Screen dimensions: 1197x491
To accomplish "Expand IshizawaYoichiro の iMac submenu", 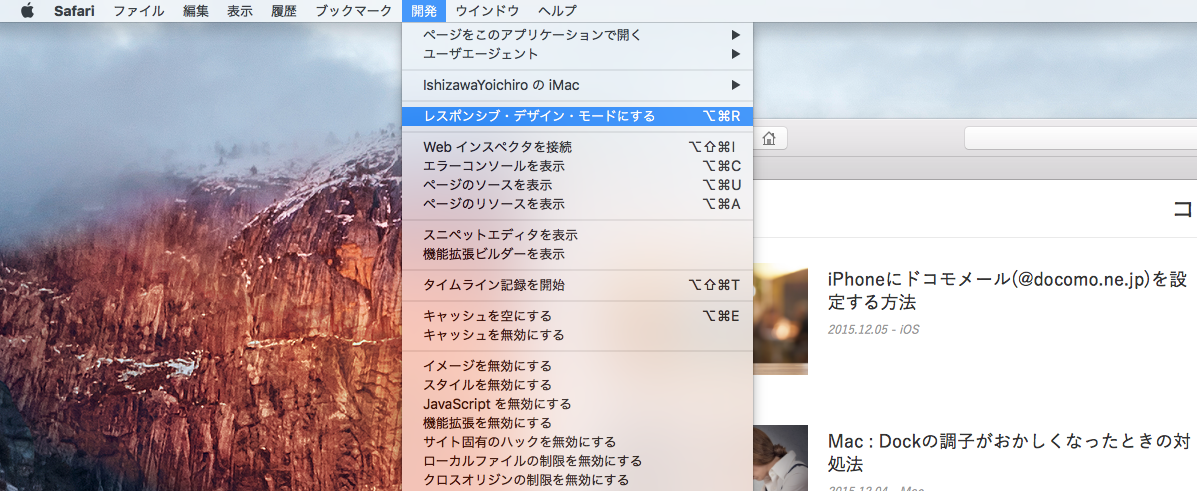I will [x=577, y=85].
